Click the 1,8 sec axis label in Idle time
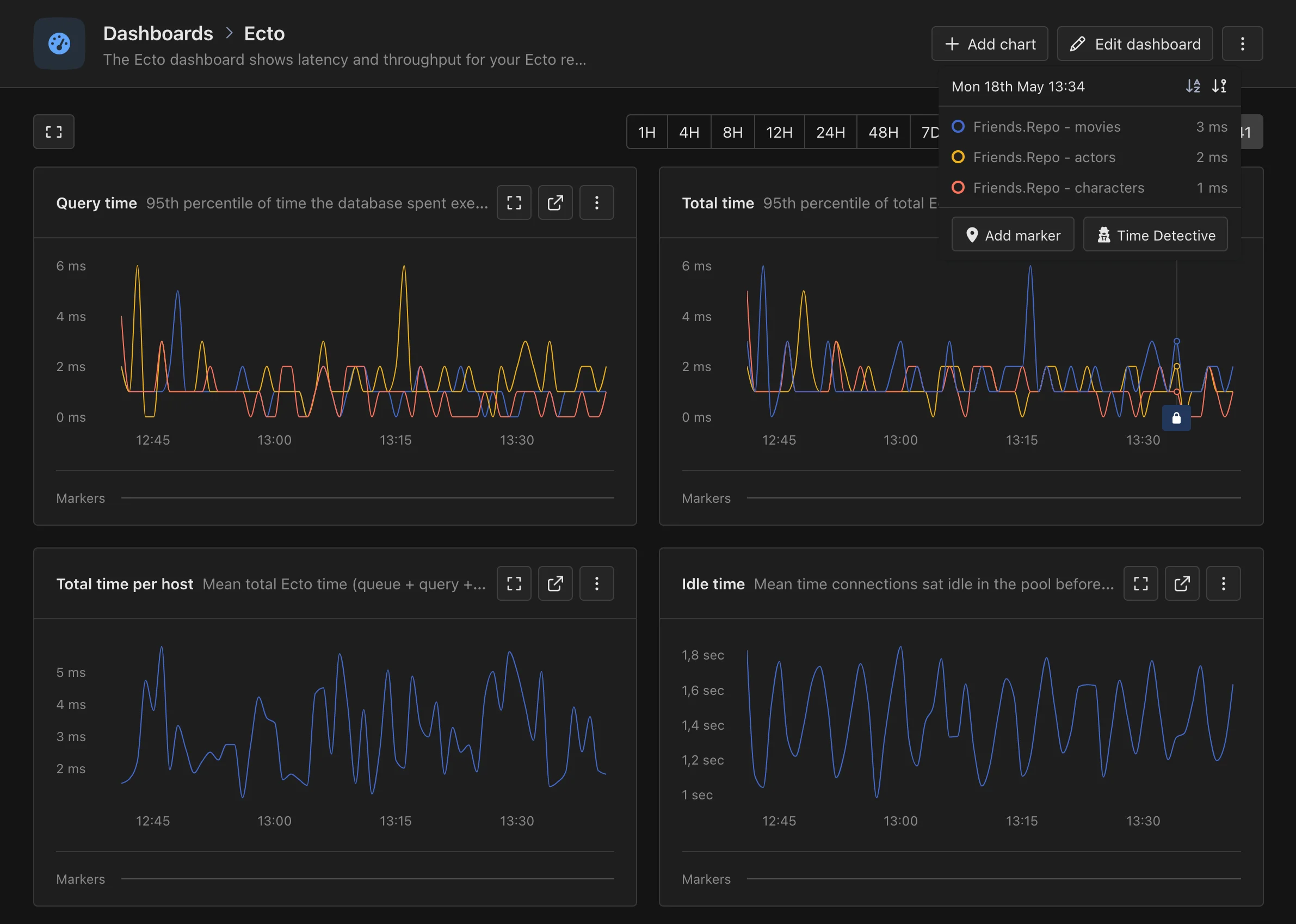The image size is (1296, 924). [x=702, y=655]
